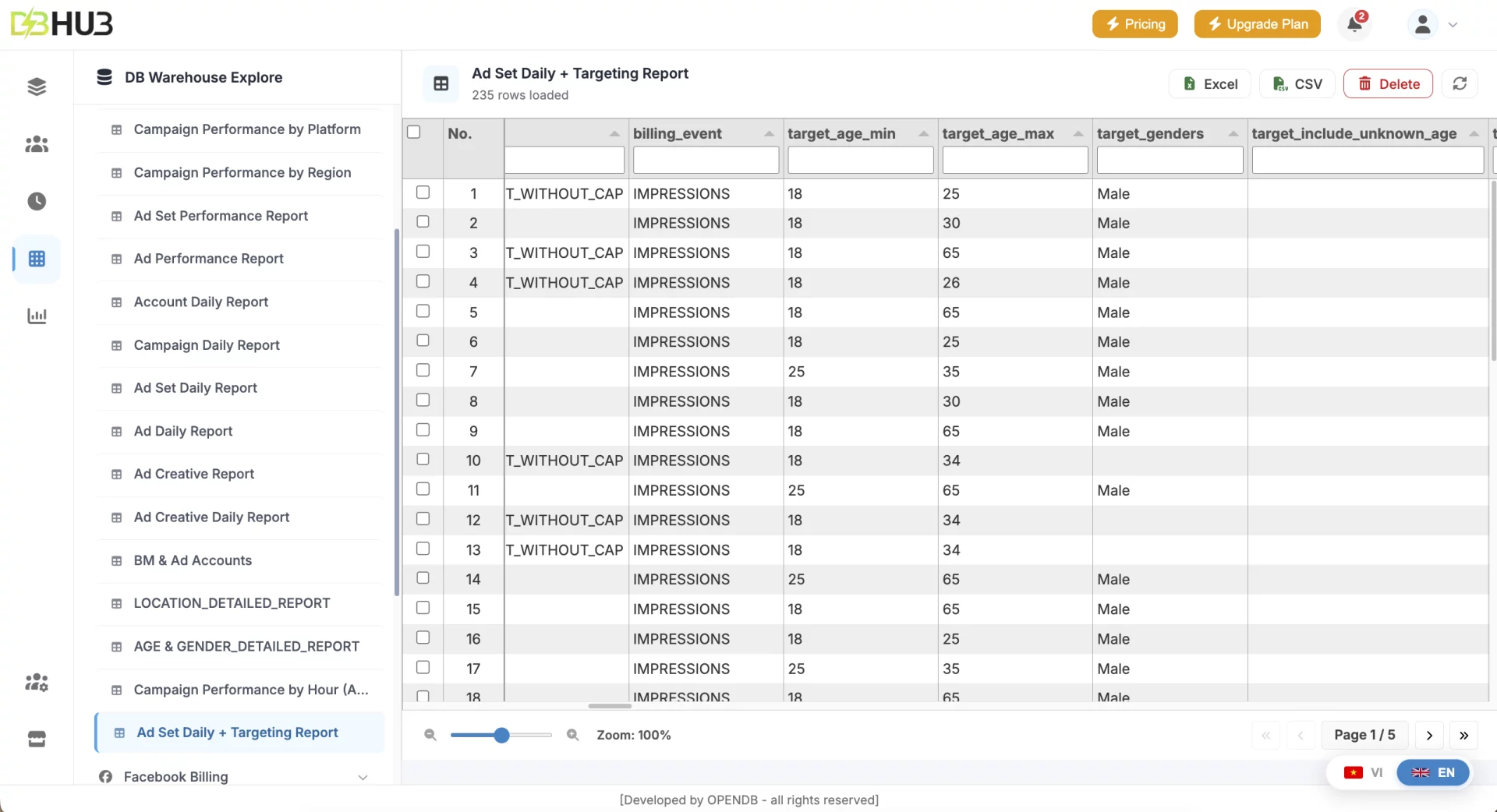Click the zoom in magnifier icon

pos(572,735)
